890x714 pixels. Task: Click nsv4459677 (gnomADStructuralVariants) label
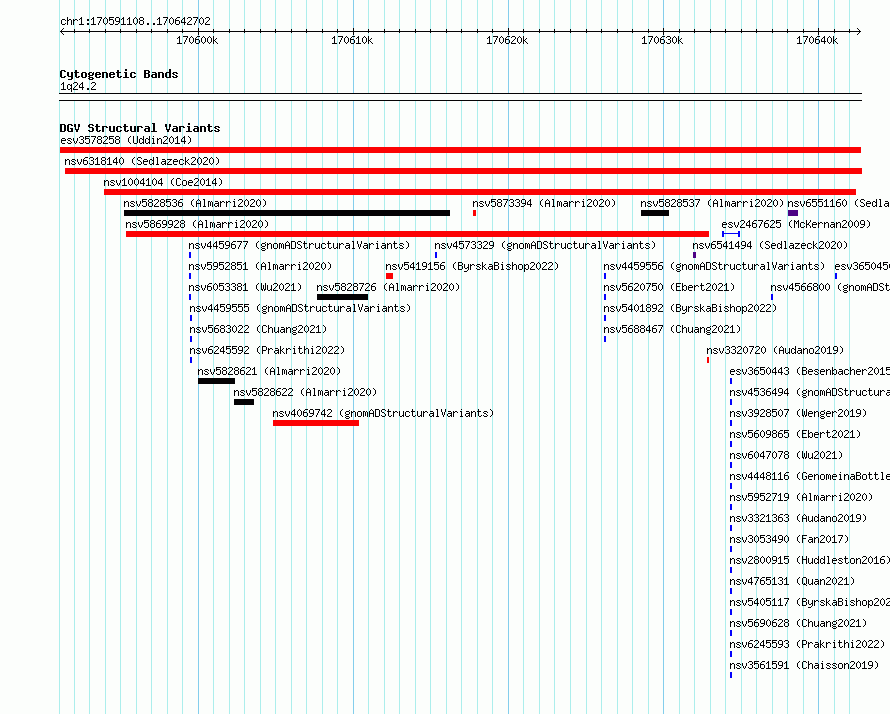tap(299, 245)
